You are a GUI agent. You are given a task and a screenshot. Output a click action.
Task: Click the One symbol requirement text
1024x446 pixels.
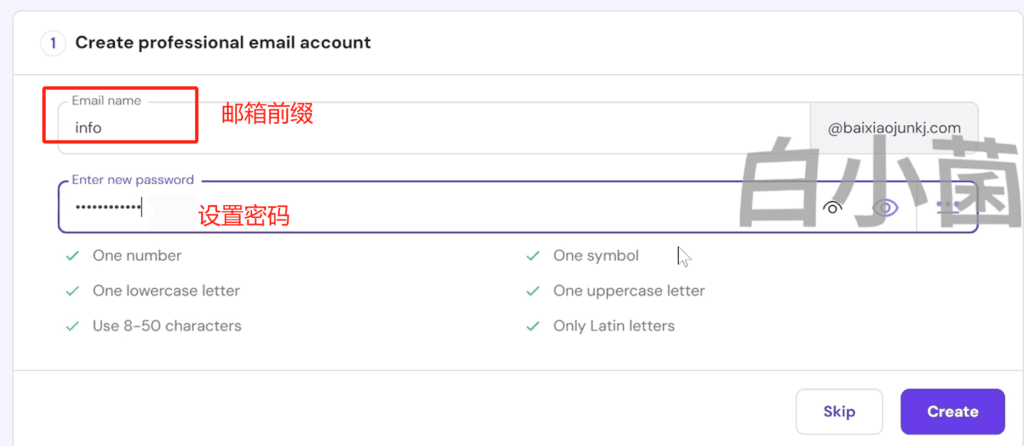[x=596, y=256]
